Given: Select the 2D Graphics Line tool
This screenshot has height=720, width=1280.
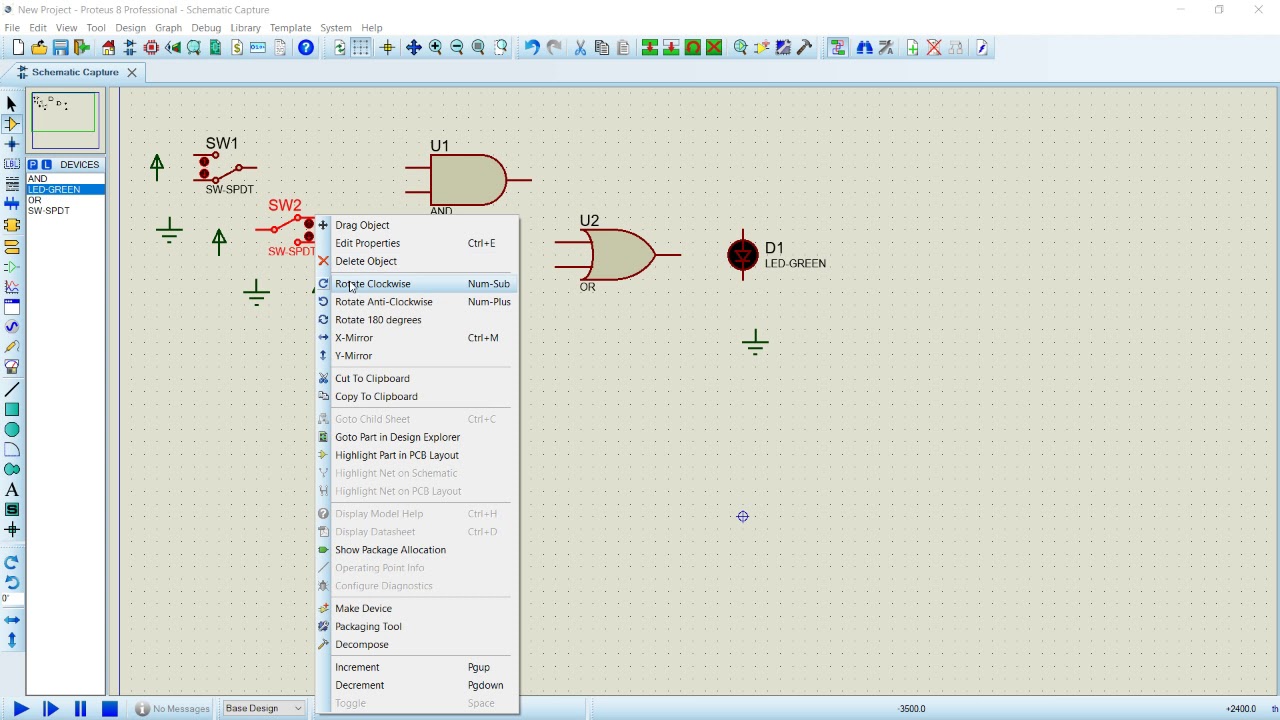Looking at the screenshot, I should coord(12,389).
